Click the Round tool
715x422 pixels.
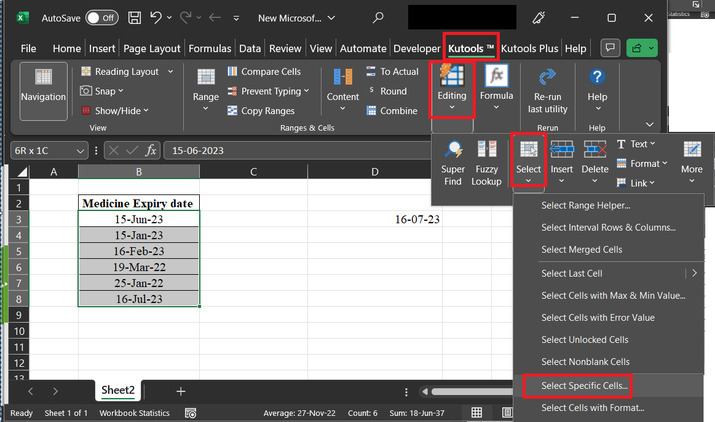387,91
